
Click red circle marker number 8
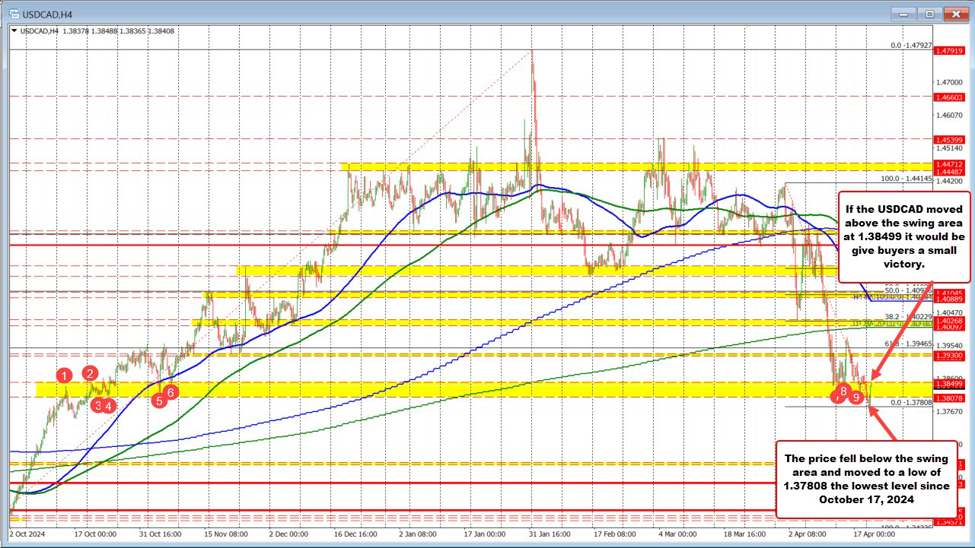[x=844, y=390]
